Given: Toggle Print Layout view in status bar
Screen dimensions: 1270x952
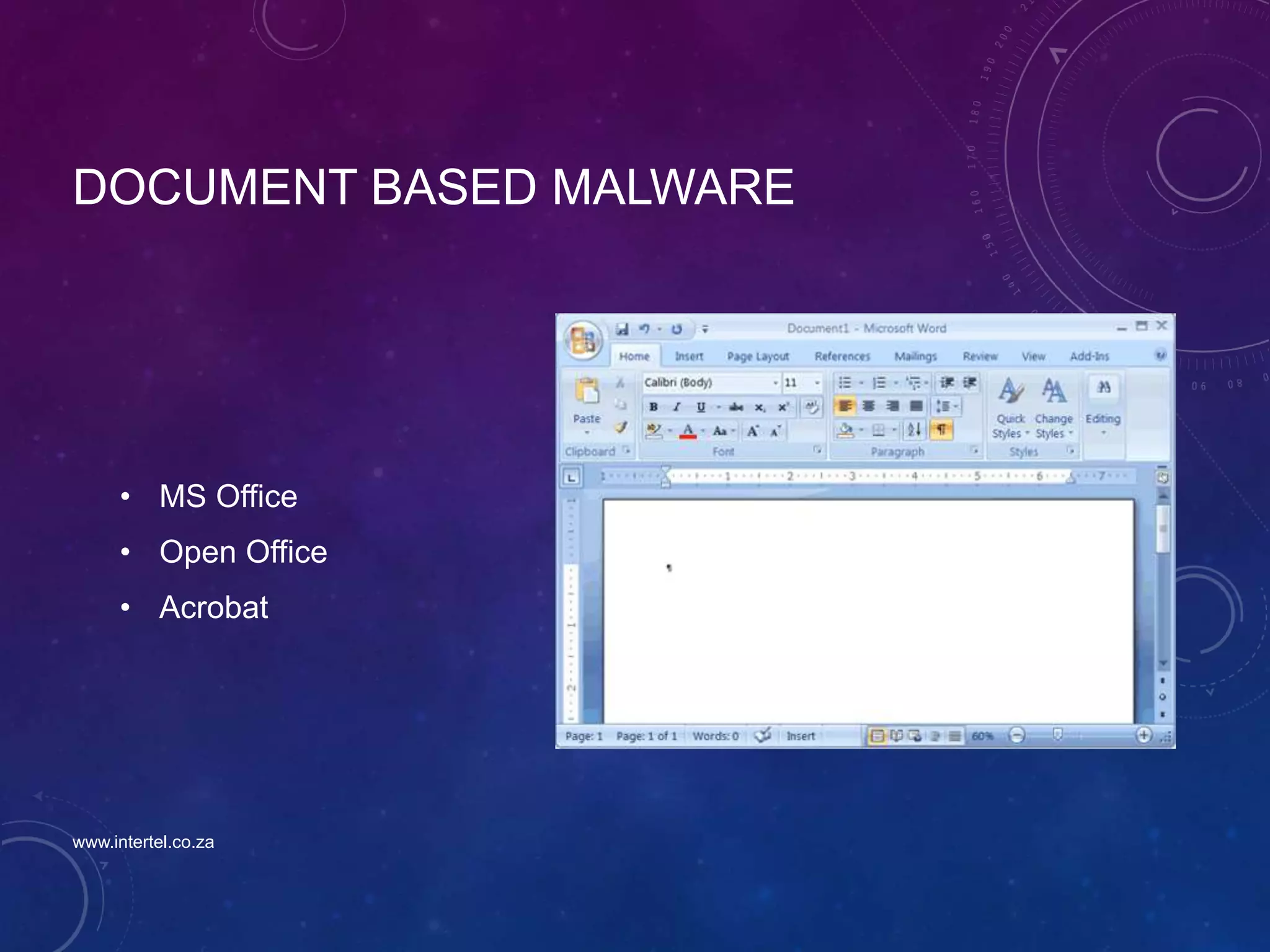Looking at the screenshot, I should click(x=877, y=736).
